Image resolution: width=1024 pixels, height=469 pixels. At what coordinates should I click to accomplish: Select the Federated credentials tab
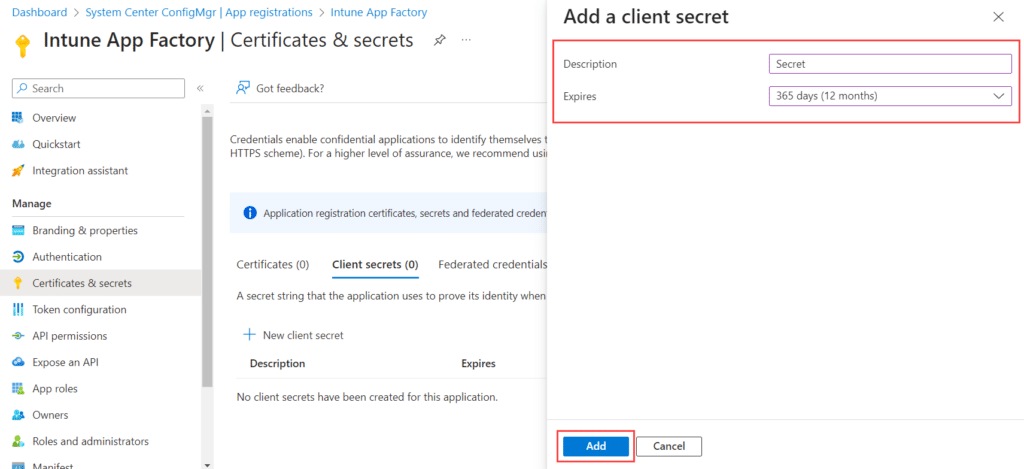click(x=492, y=265)
